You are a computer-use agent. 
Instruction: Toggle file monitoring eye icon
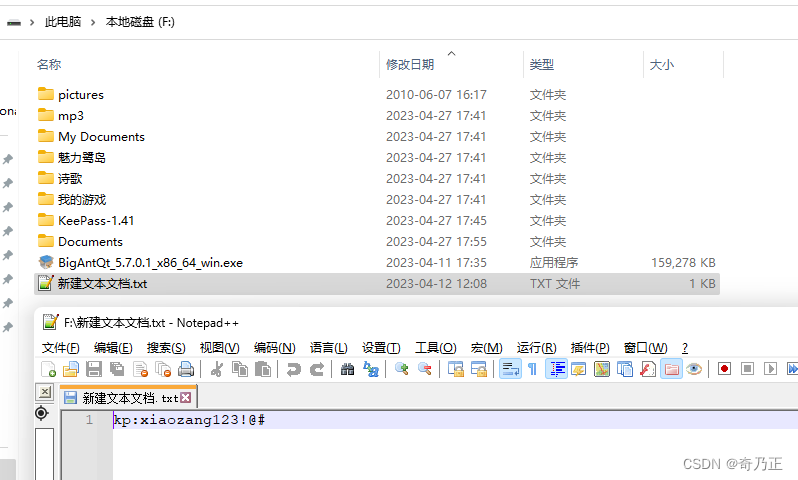coord(694,369)
